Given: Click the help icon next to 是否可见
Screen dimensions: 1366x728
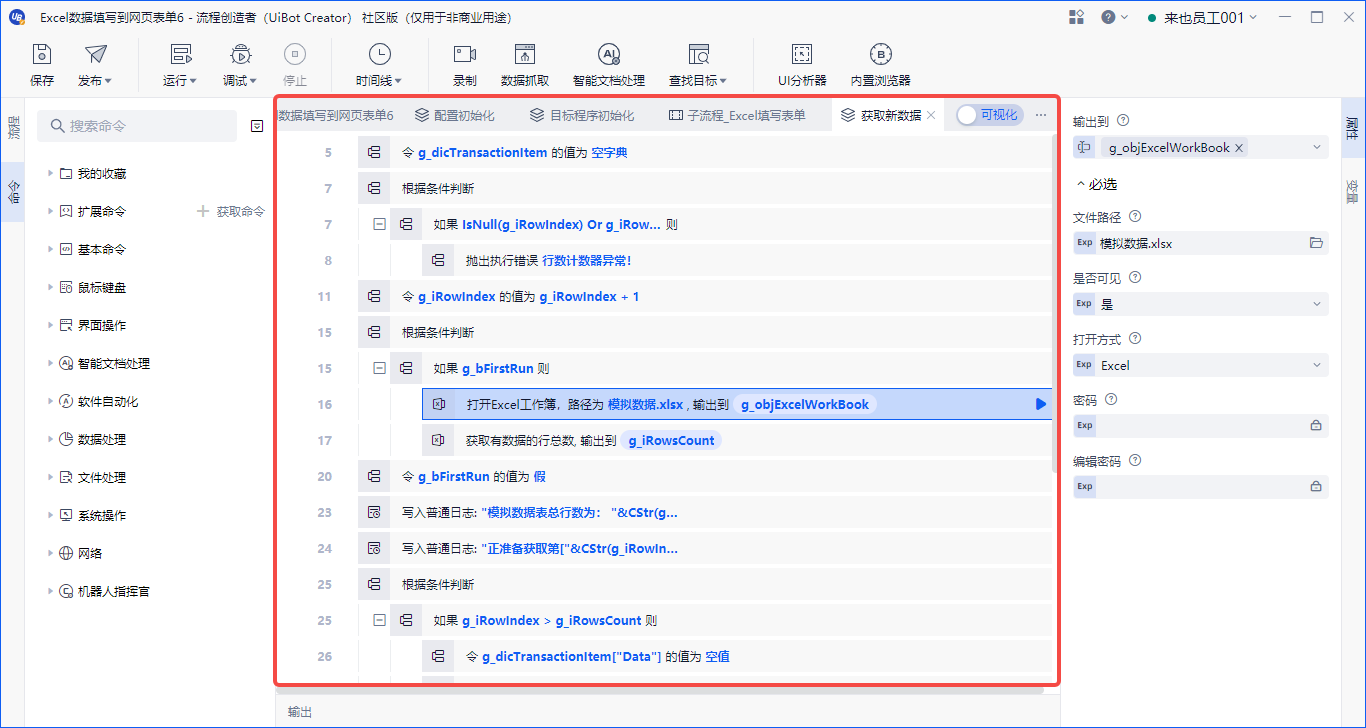Looking at the screenshot, I should click(1135, 277).
